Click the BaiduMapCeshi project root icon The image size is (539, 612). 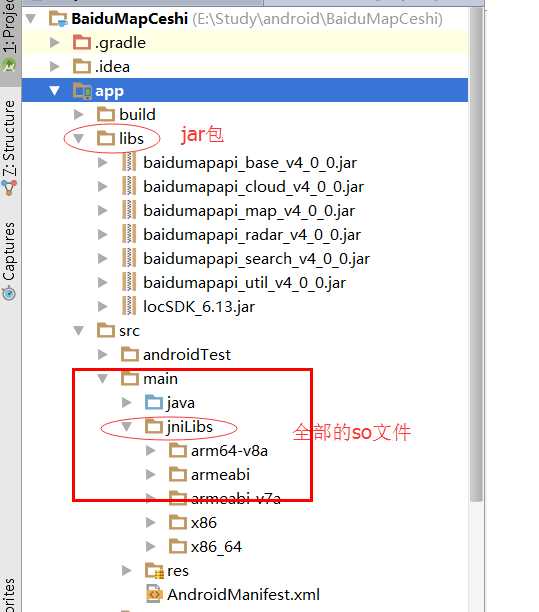click(58, 19)
